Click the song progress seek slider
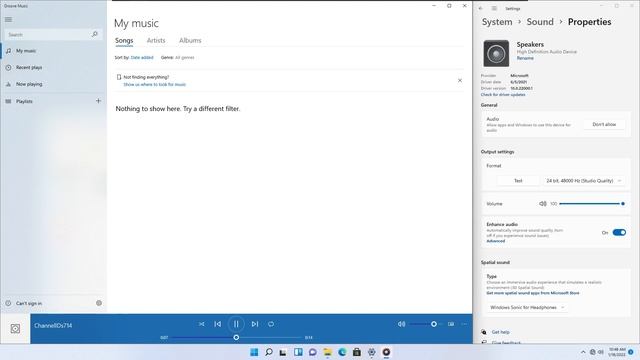The width and height of the screenshot is (640, 360). 236,338
